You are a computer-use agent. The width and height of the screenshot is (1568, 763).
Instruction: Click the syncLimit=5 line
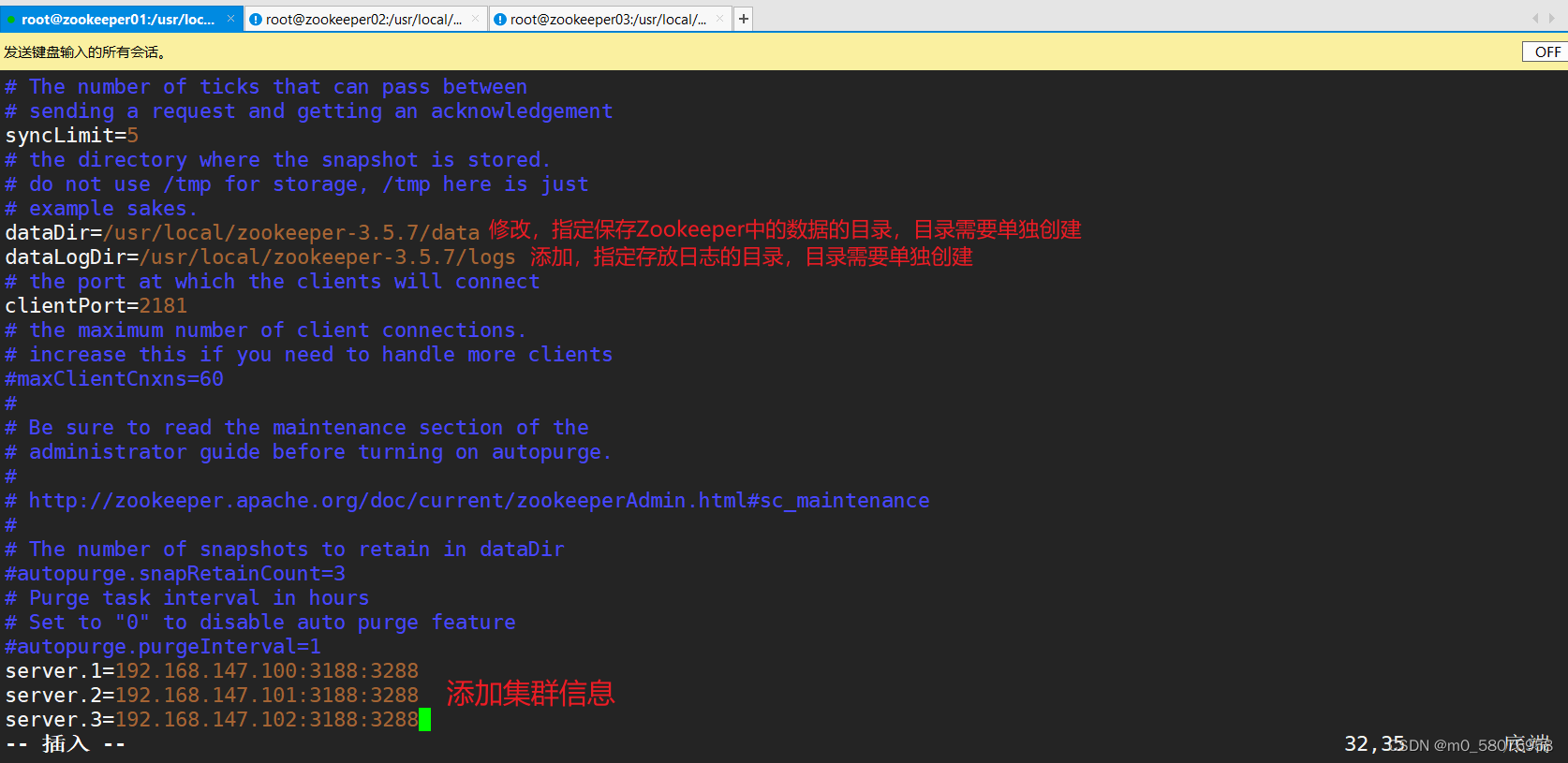point(72,136)
